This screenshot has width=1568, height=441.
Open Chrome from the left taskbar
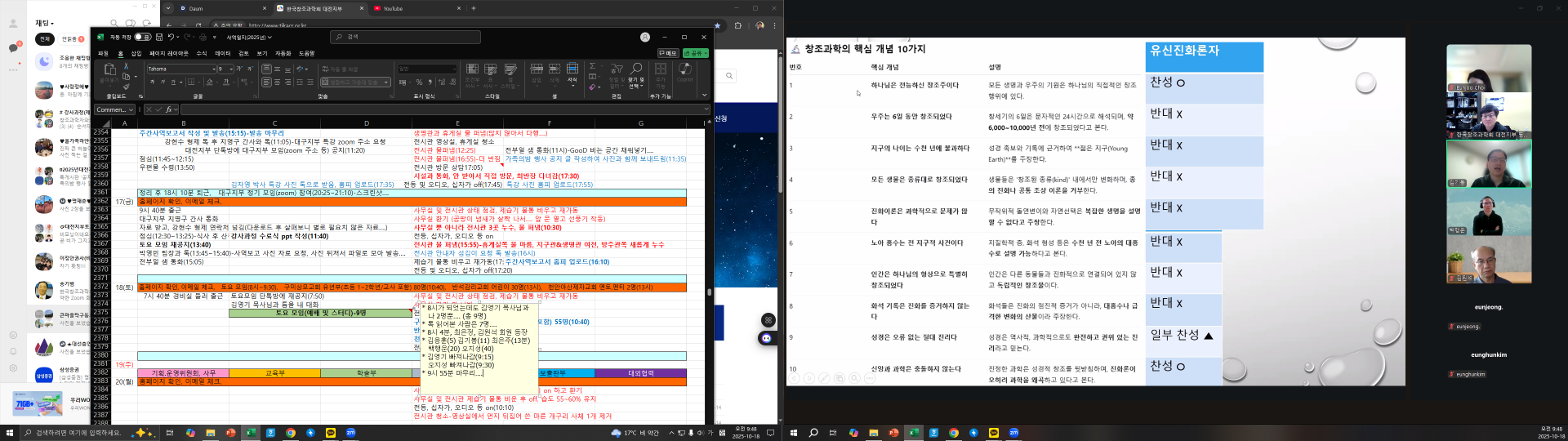pos(291,433)
